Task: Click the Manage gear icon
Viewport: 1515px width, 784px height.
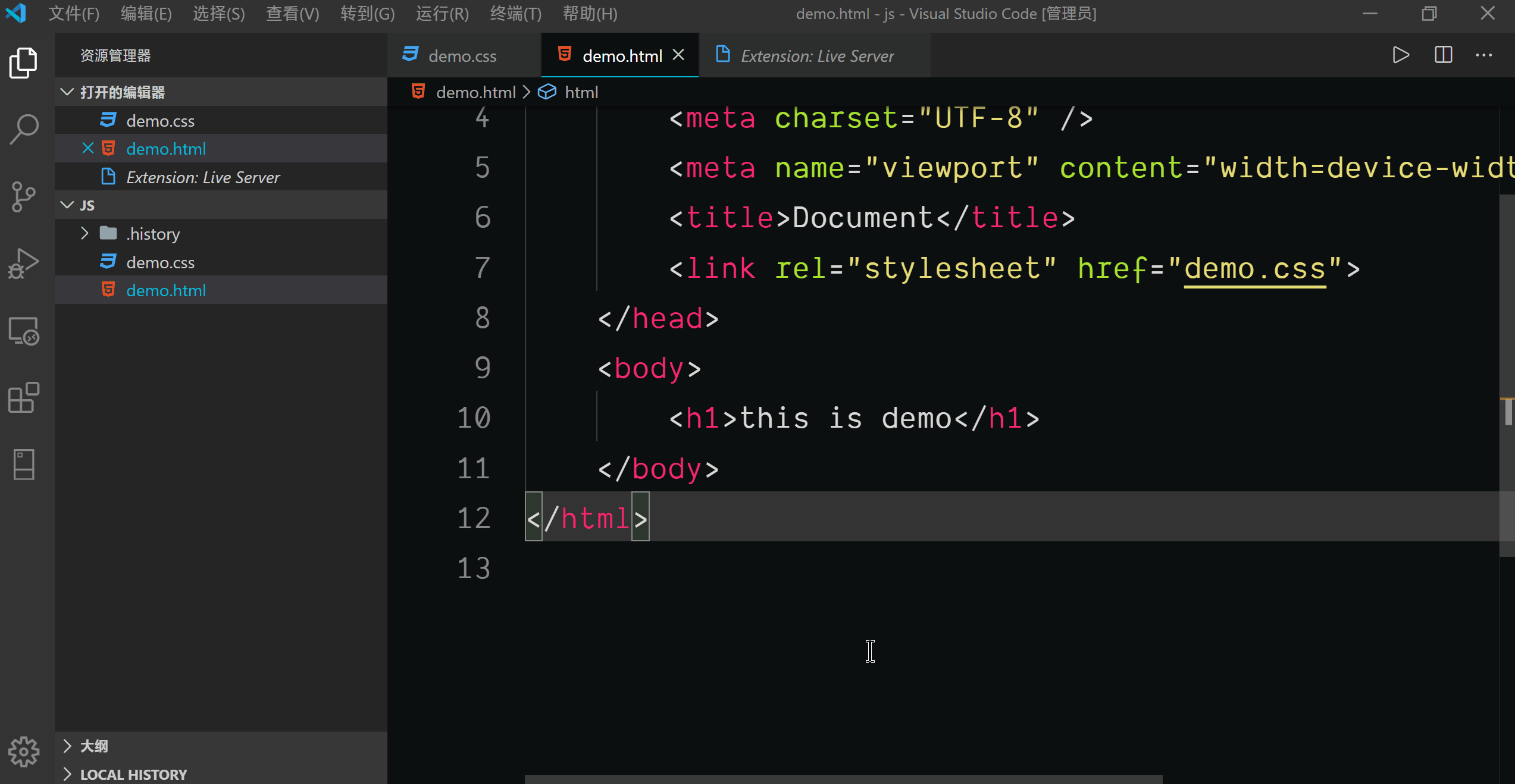Action: coord(24,752)
